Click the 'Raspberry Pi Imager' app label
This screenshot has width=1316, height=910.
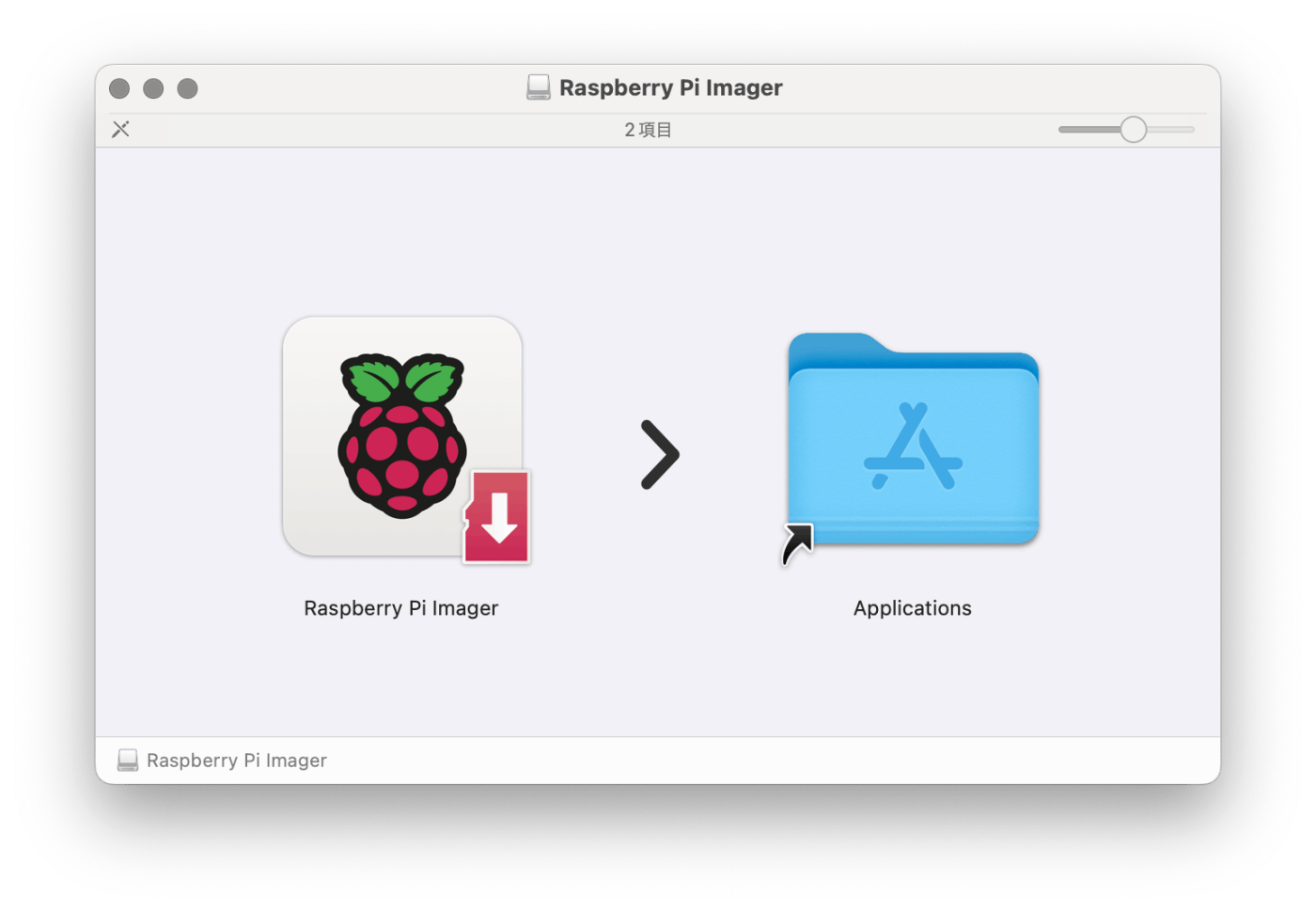[x=401, y=608]
